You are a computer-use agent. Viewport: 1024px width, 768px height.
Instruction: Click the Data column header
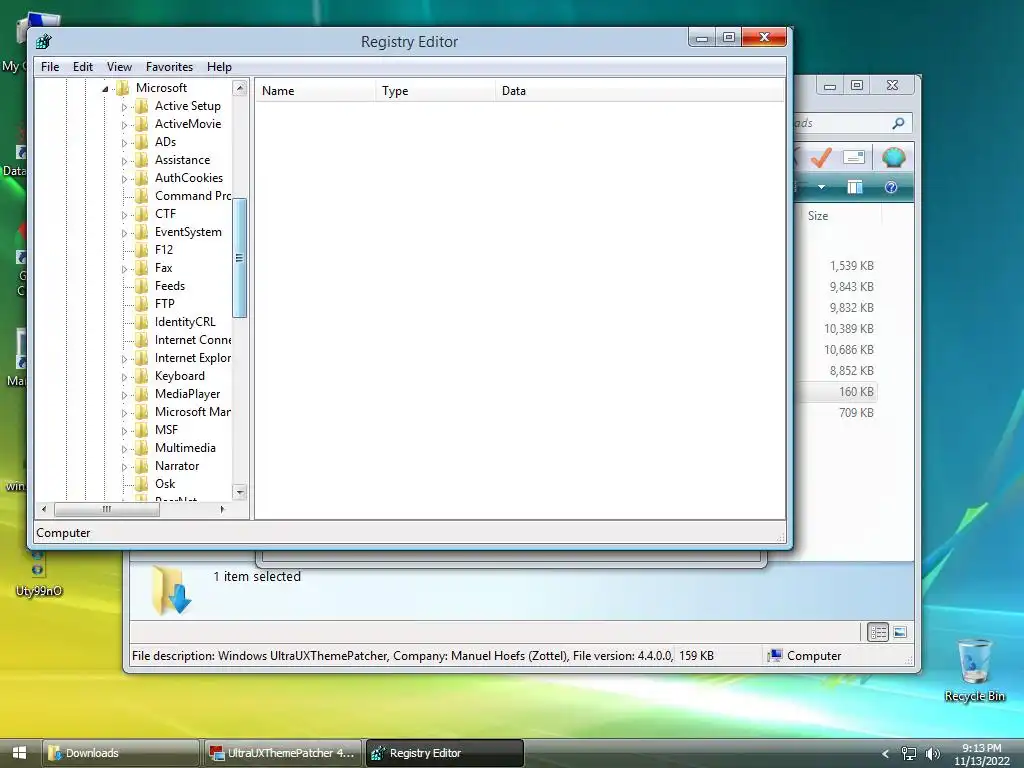click(x=640, y=91)
